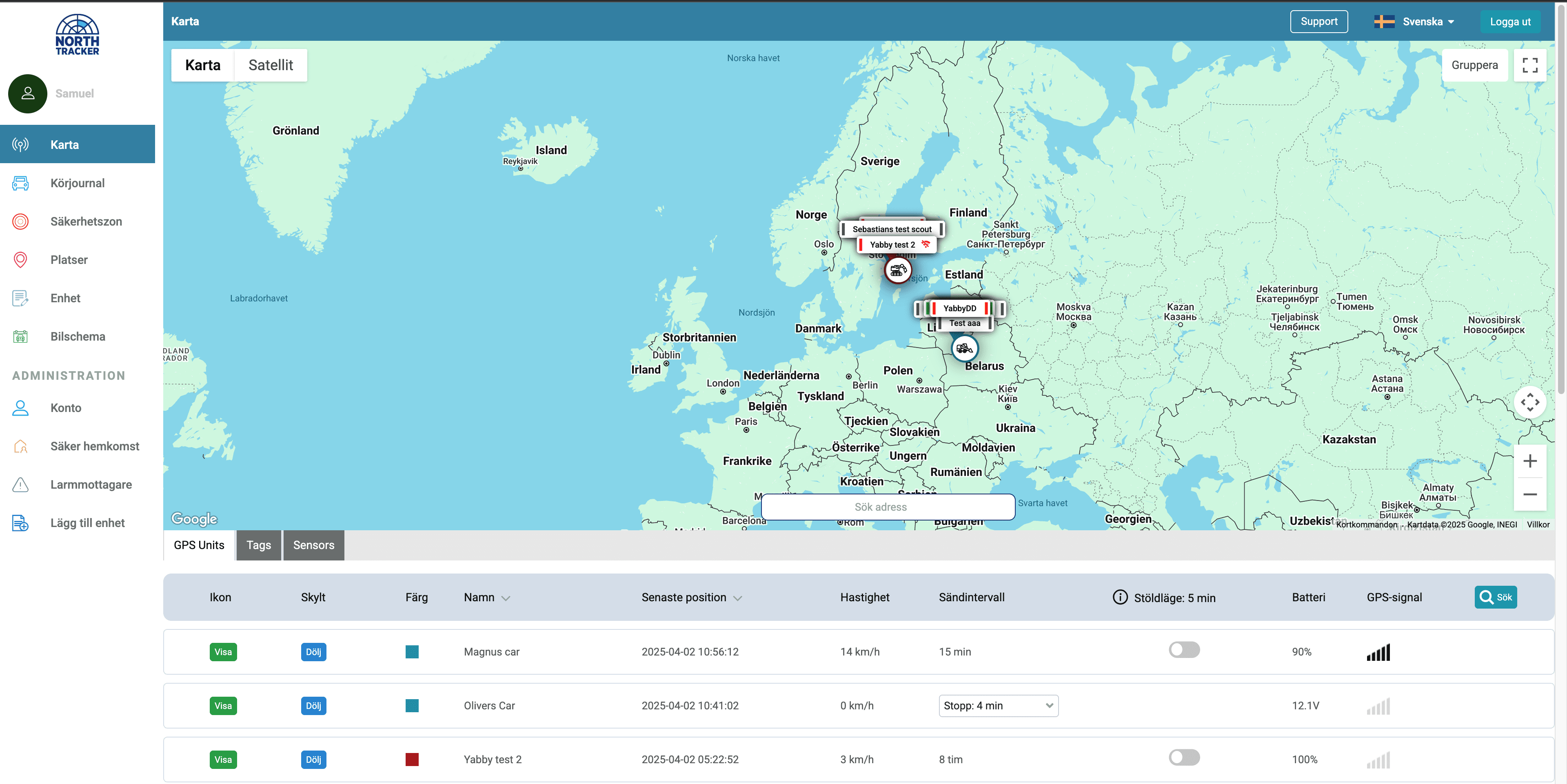The height and width of the screenshot is (784, 1567).
Task: Click the Säkerhetszon target icon
Action: 20,221
